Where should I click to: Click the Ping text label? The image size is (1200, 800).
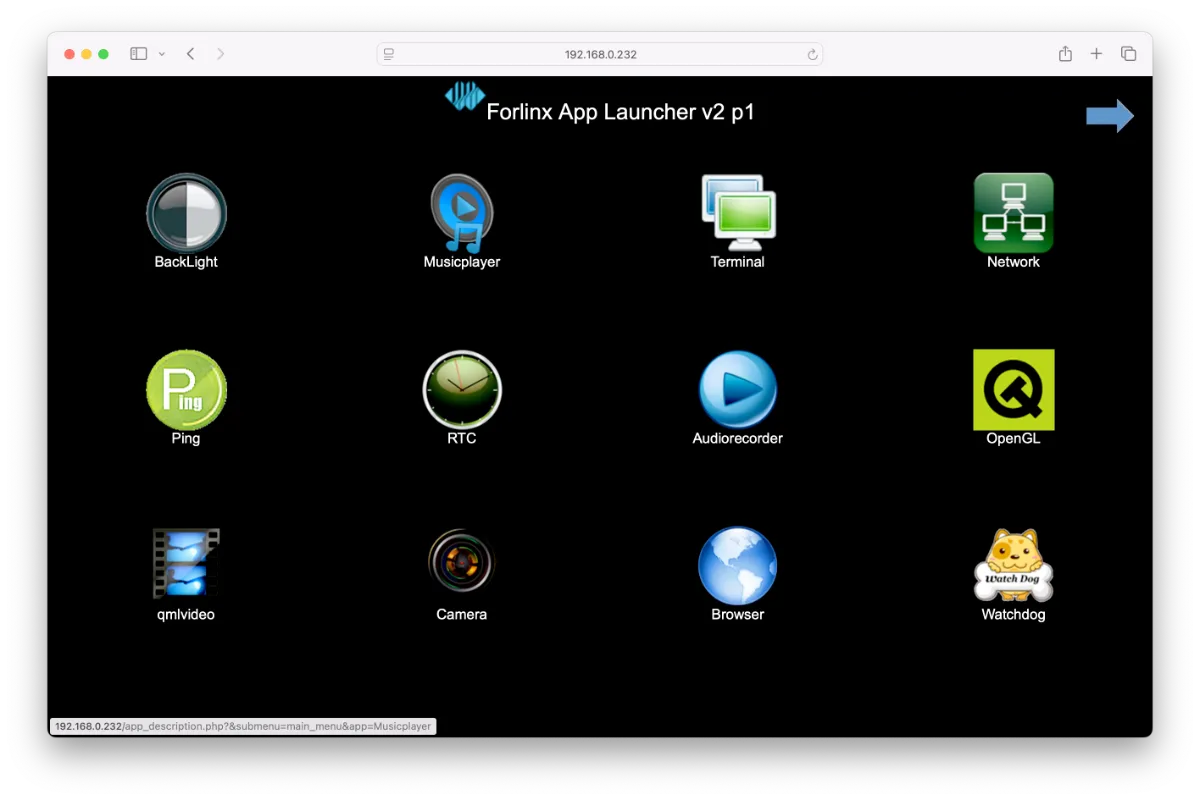click(x=186, y=439)
